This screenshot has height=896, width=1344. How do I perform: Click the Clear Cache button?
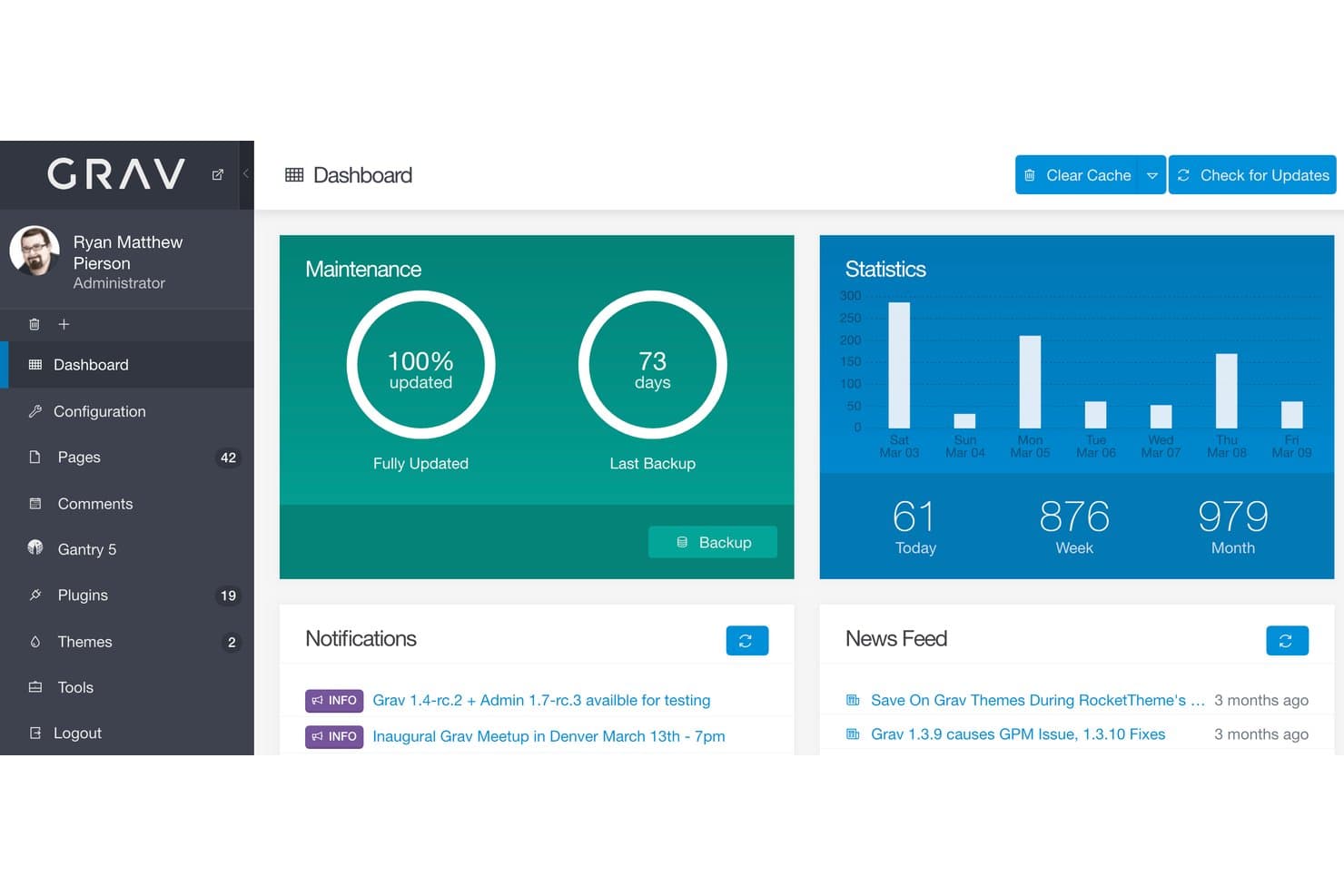tap(1077, 175)
